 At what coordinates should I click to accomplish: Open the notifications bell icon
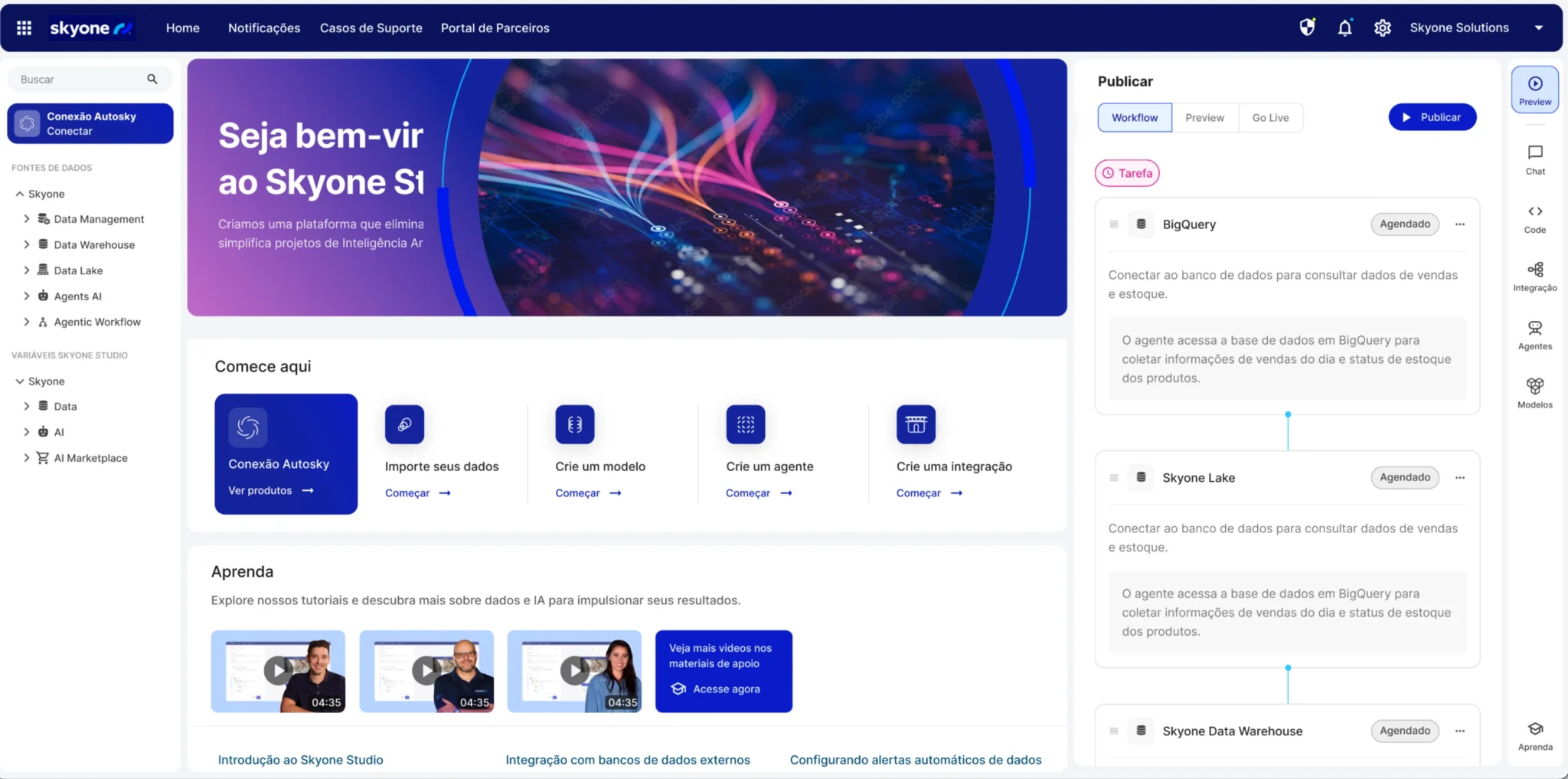pyautogui.click(x=1344, y=28)
